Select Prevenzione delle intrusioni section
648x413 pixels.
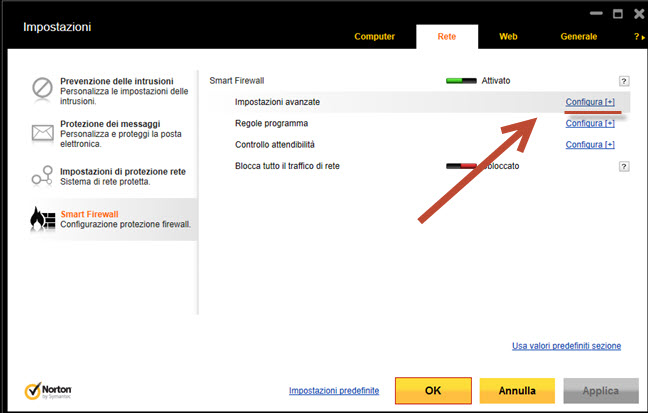pos(112,91)
